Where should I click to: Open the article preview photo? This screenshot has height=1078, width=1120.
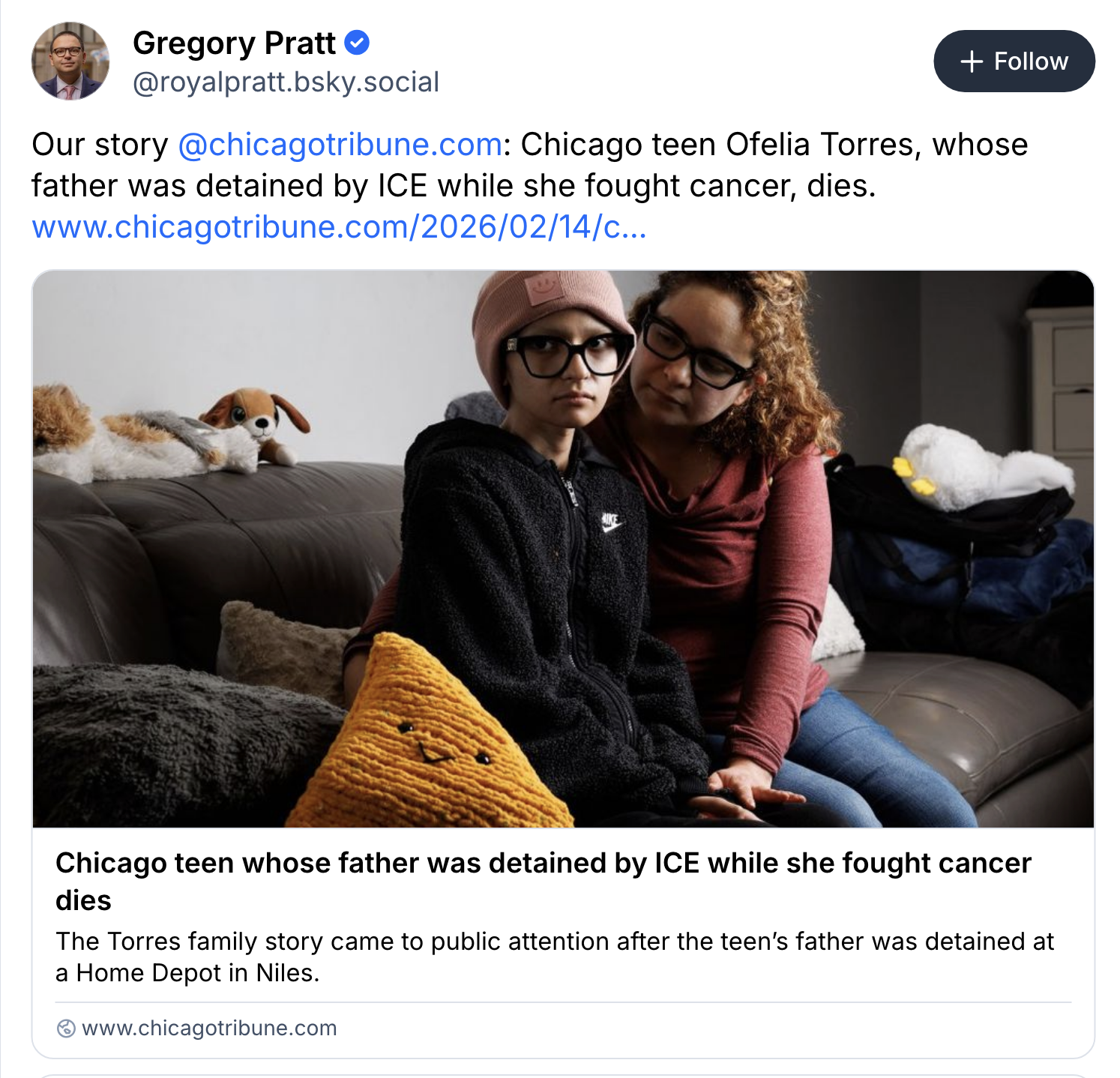coord(562,549)
